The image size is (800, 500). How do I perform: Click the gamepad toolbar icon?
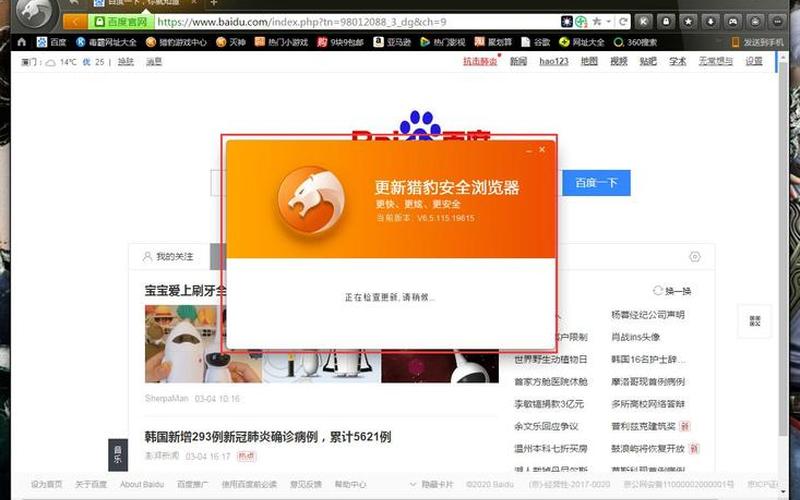733,21
